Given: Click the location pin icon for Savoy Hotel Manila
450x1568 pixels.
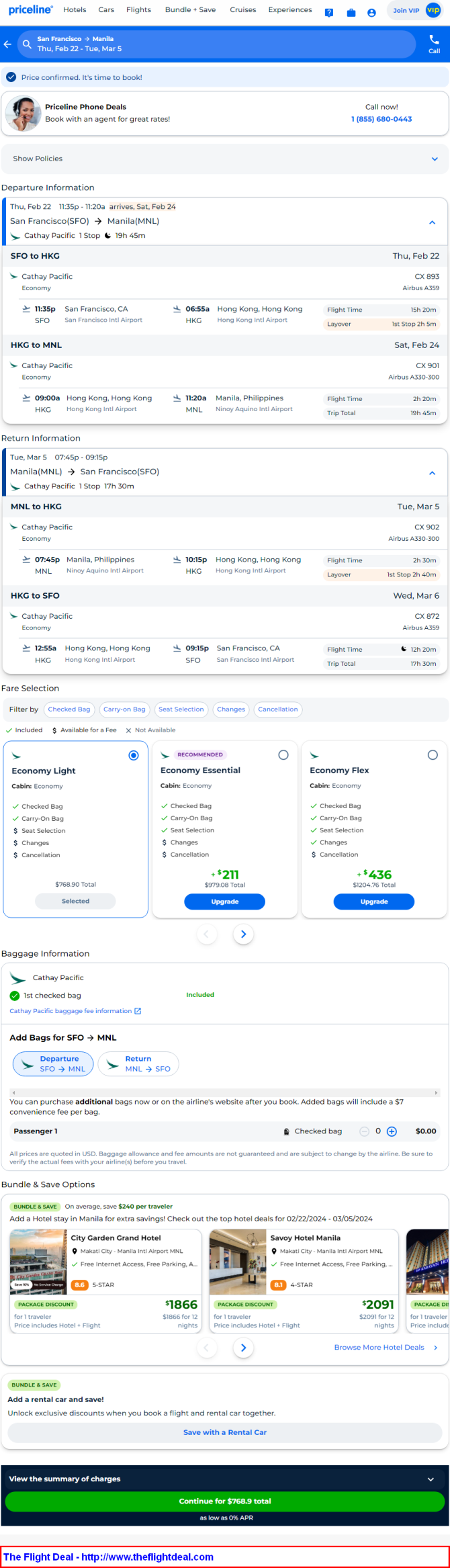Looking at the screenshot, I should coord(274,1251).
